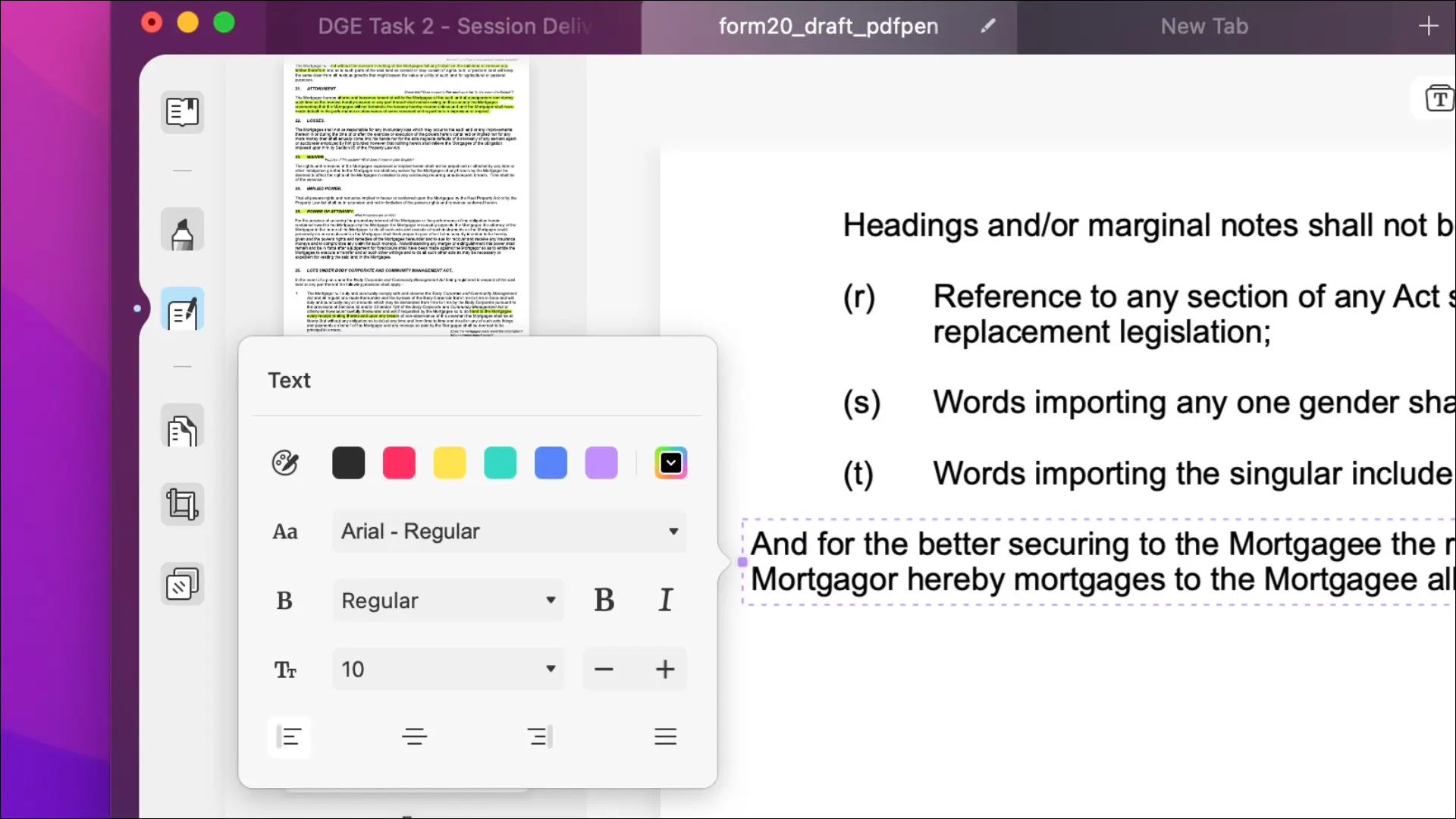Toggle bold text formatting
This screenshot has width=1456, height=819.
(604, 601)
